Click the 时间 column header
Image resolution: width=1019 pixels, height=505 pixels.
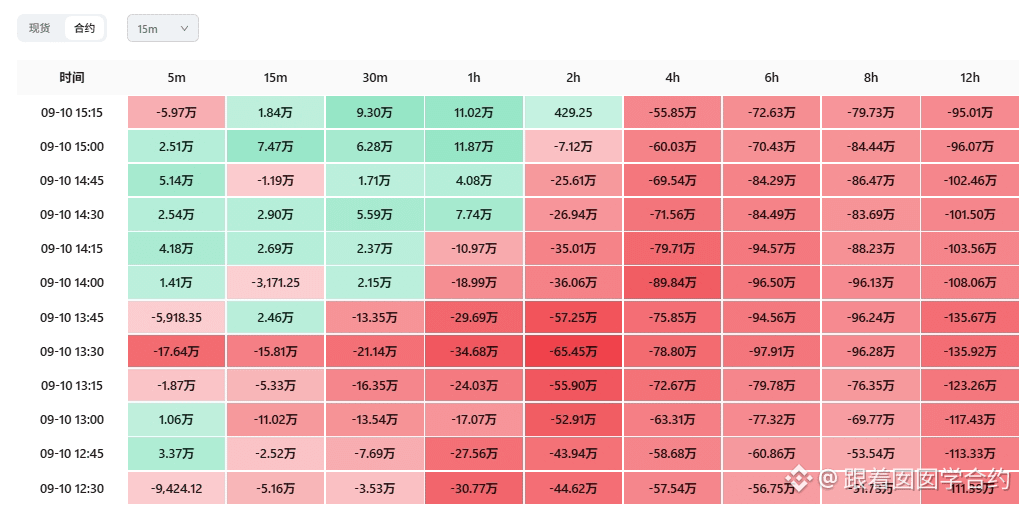tap(72, 78)
